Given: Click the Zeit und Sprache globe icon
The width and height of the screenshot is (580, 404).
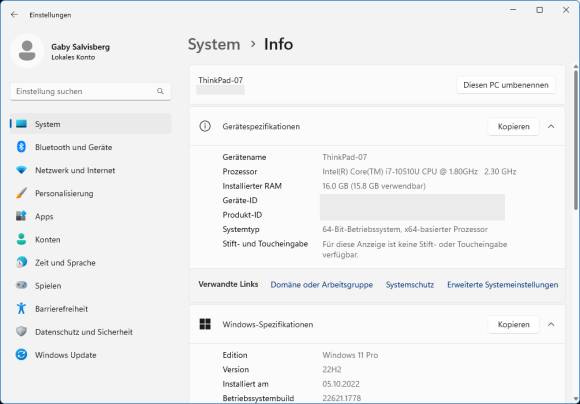Looking at the screenshot, I should click(x=21, y=262).
